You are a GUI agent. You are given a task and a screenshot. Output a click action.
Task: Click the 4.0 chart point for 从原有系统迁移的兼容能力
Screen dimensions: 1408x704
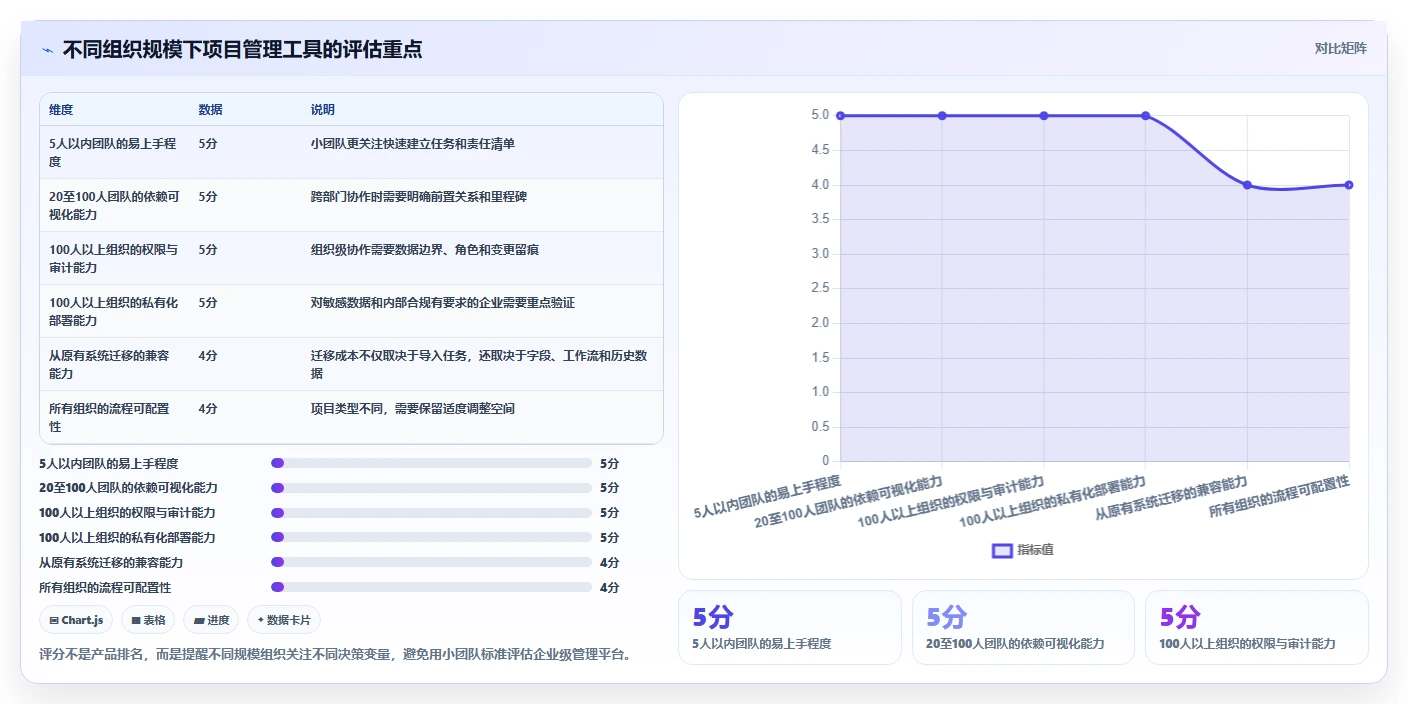1247,185
